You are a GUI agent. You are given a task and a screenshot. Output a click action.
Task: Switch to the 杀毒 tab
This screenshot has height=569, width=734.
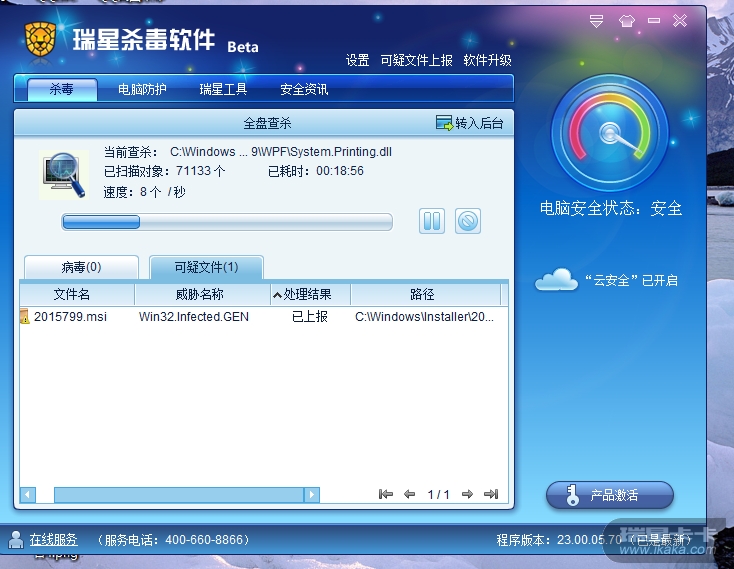click(62, 89)
